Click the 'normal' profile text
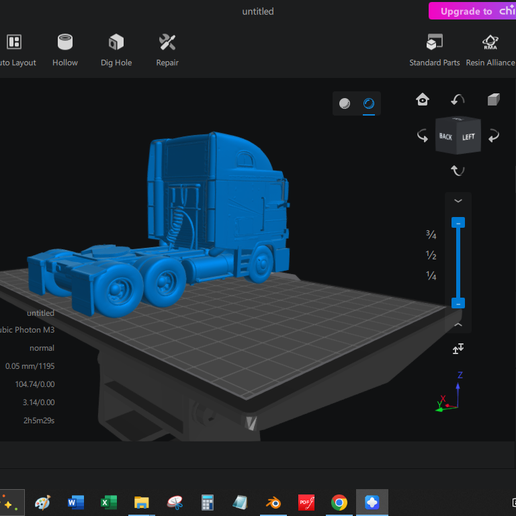Viewport: 516px width, 516px height. [42, 348]
